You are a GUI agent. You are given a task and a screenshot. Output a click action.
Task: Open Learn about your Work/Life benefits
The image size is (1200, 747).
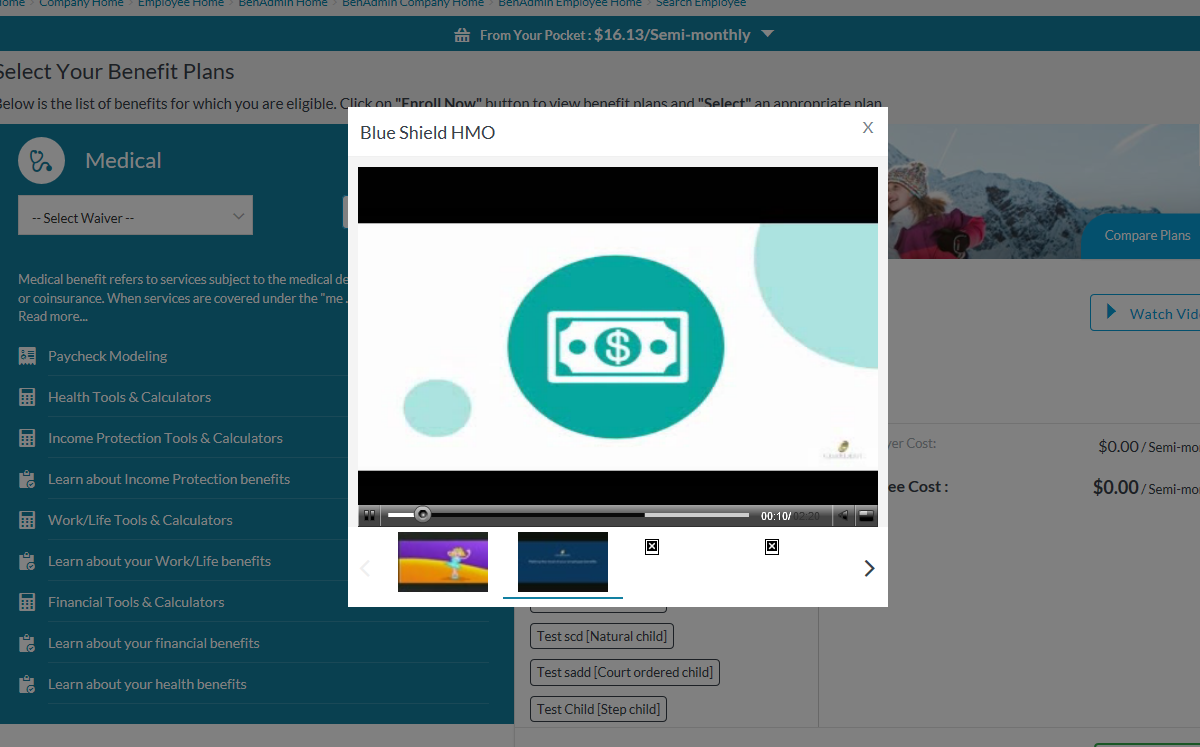pyautogui.click(x=159, y=561)
